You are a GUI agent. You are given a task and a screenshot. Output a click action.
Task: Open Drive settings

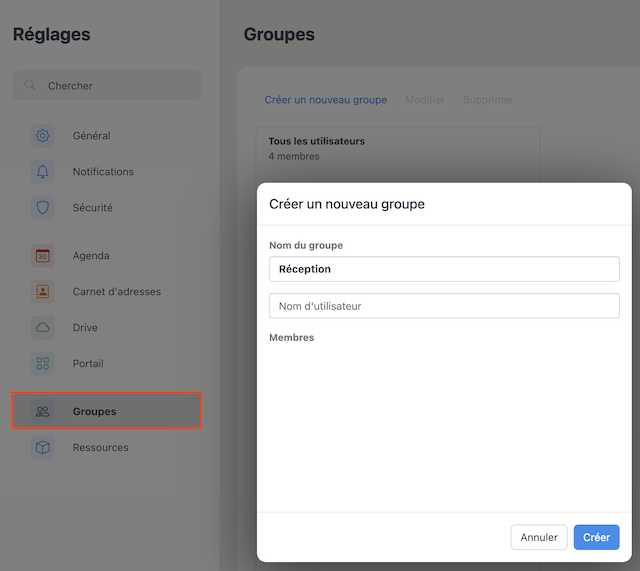[x=107, y=327]
